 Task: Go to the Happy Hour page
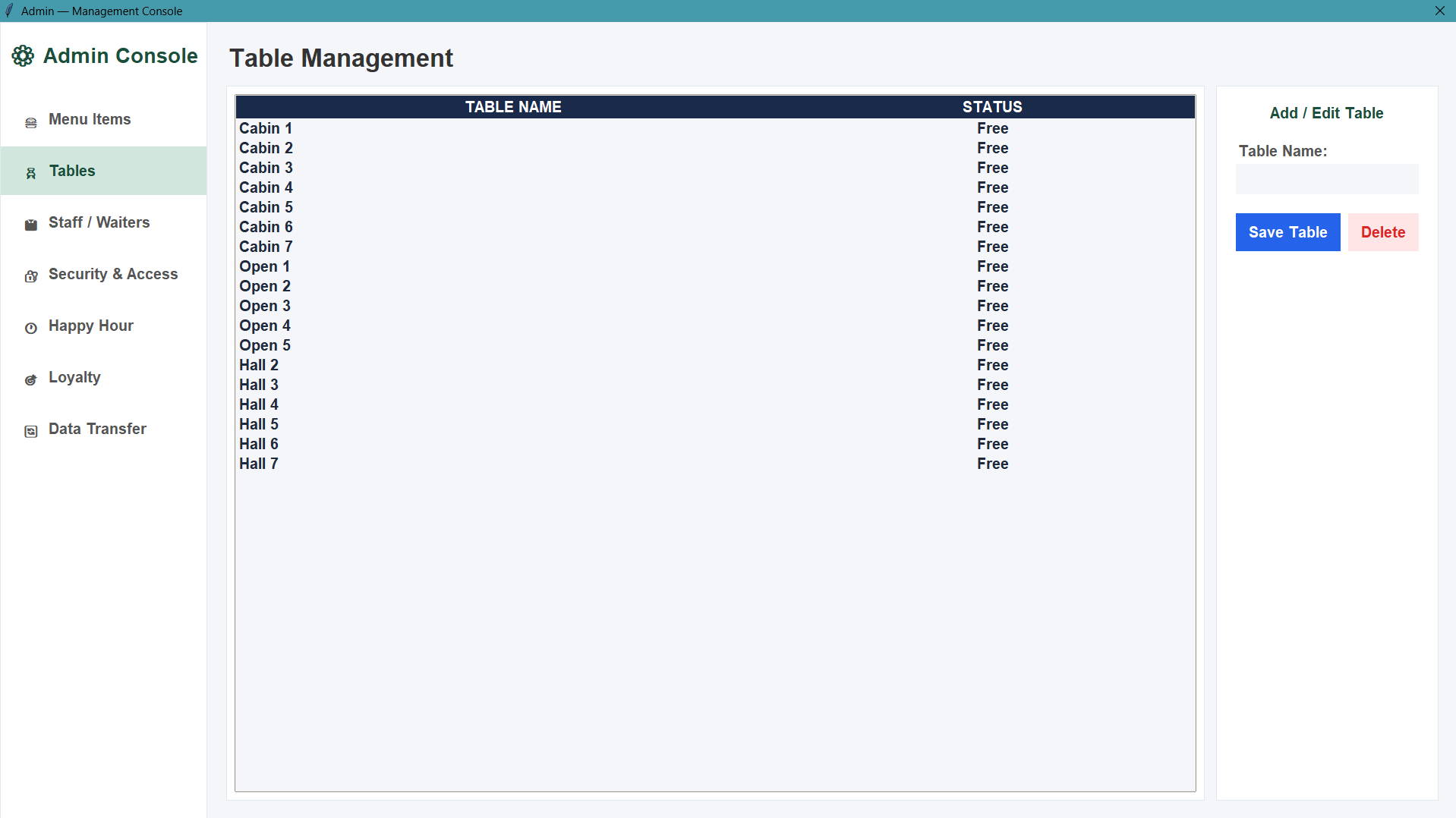click(x=104, y=326)
